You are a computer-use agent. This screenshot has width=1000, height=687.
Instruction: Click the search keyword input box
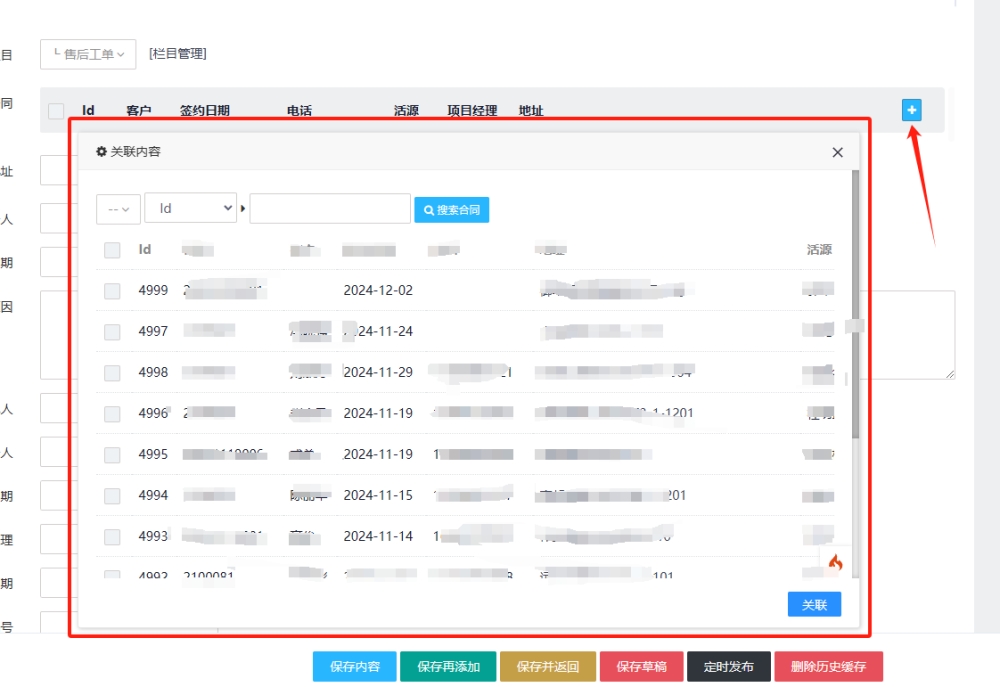tap(330, 208)
